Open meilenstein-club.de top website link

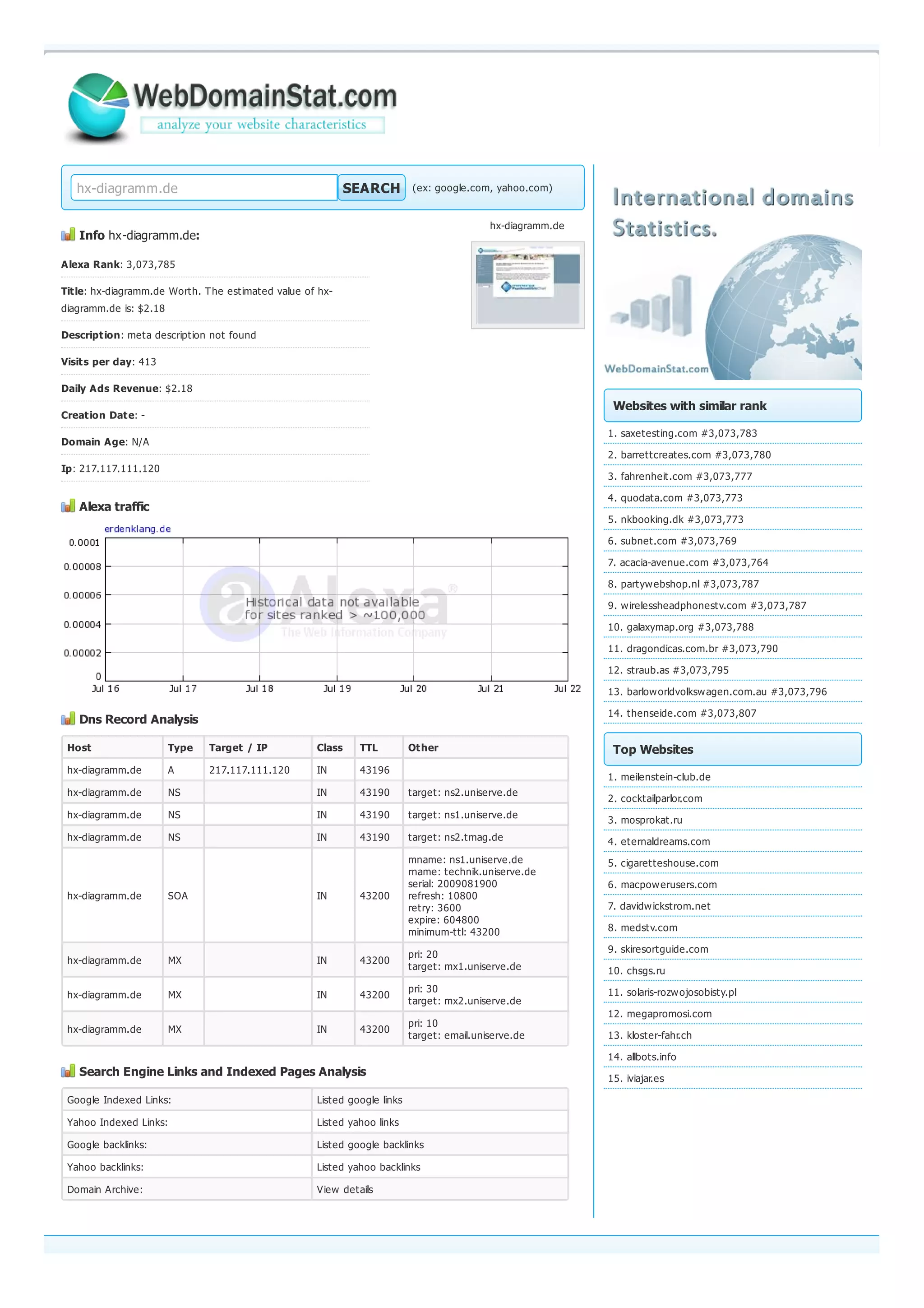coord(665,777)
